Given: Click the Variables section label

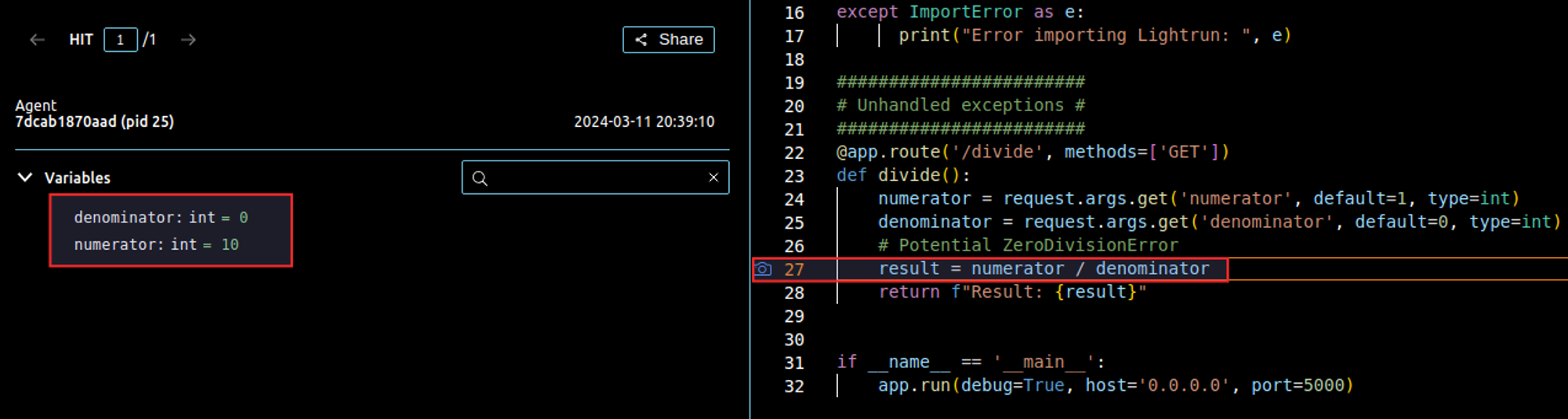Looking at the screenshot, I should point(78,179).
